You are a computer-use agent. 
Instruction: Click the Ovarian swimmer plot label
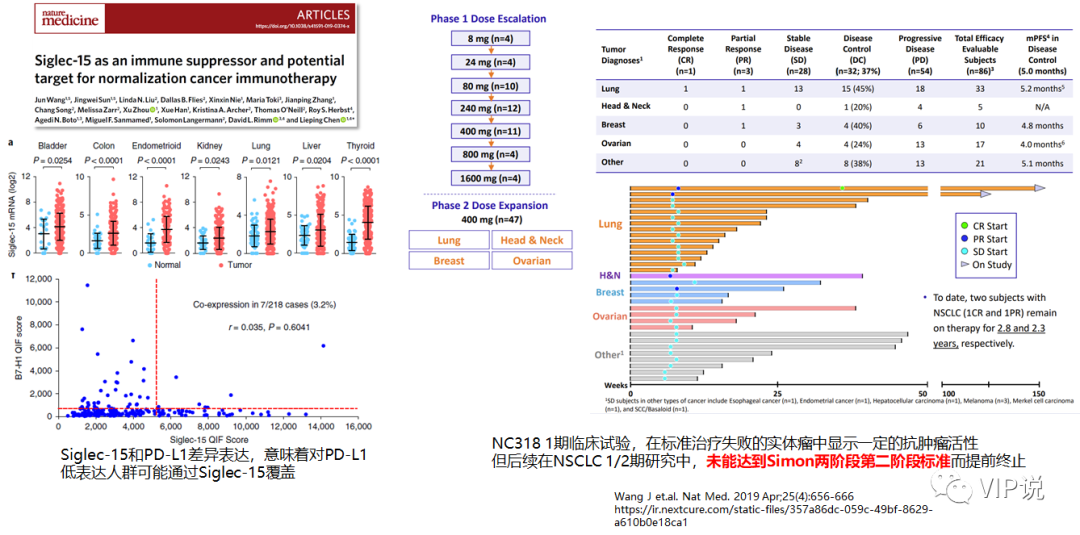(x=611, y=317)
